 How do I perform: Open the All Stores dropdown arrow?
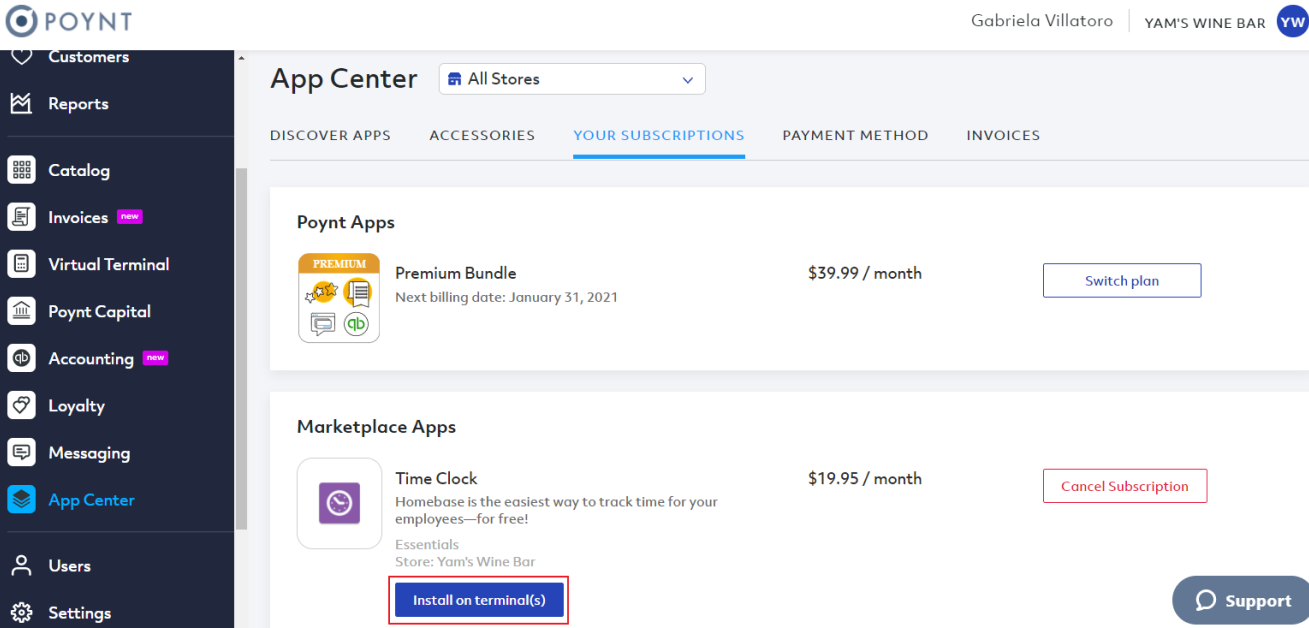click(x=687, y=79)
